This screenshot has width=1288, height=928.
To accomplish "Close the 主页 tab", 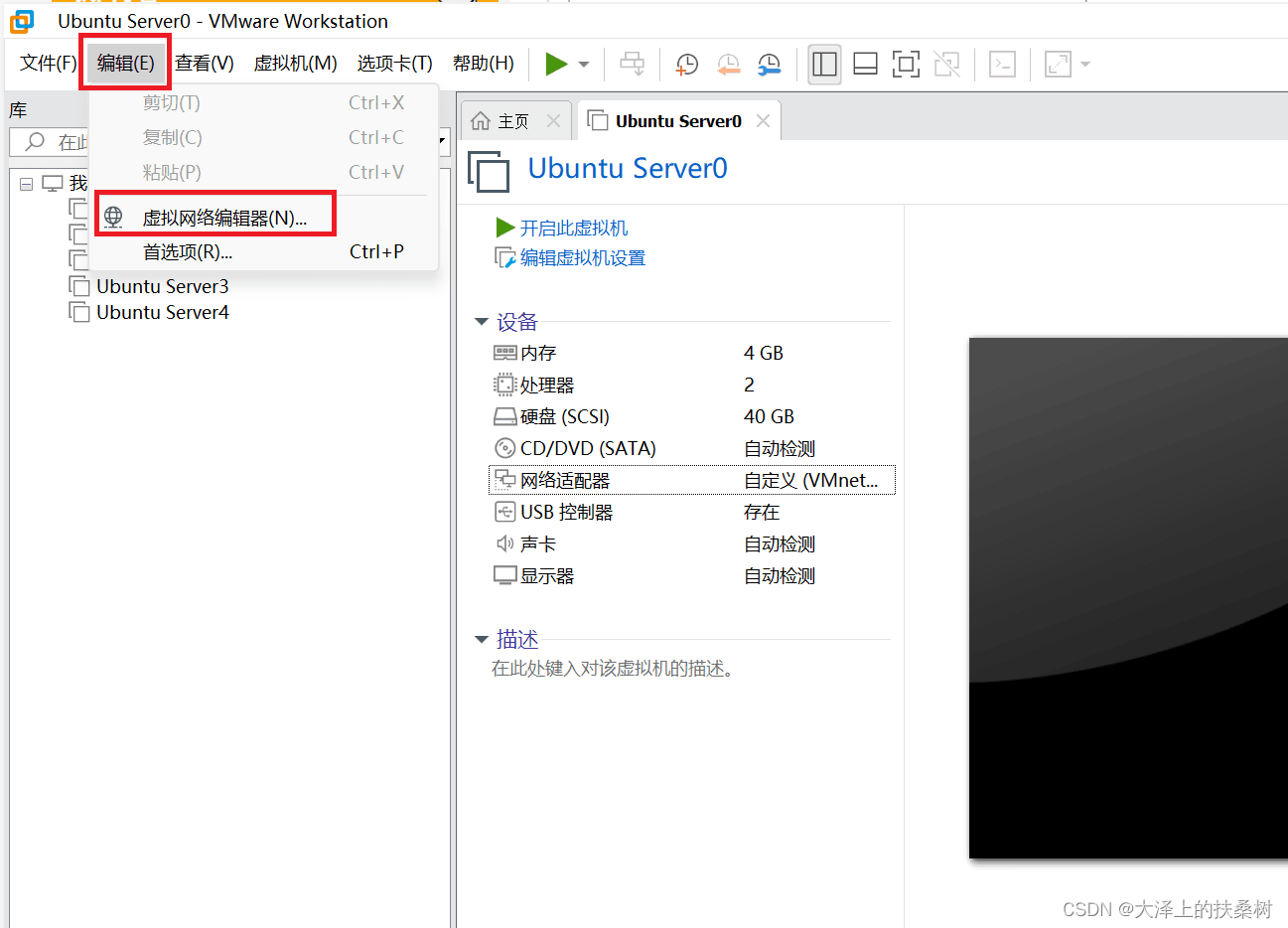I will (x=553, y=121).
